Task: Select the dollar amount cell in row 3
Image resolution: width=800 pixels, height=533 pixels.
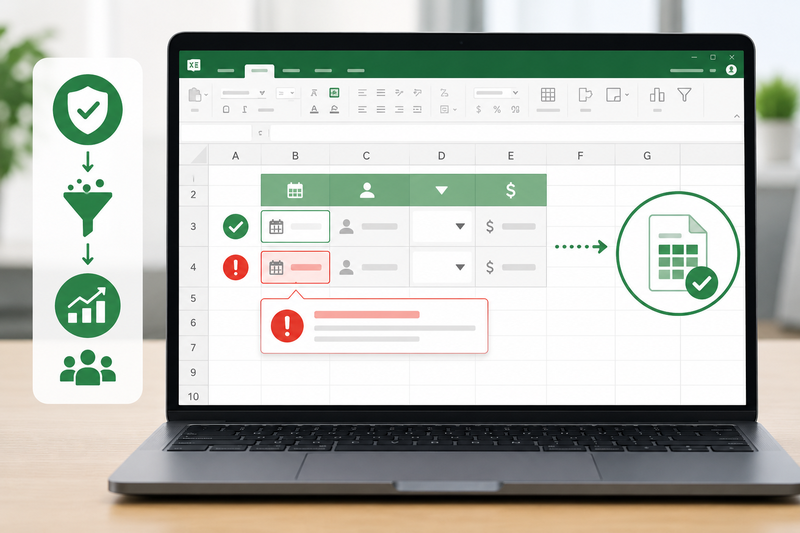Action: pos(511,226)
